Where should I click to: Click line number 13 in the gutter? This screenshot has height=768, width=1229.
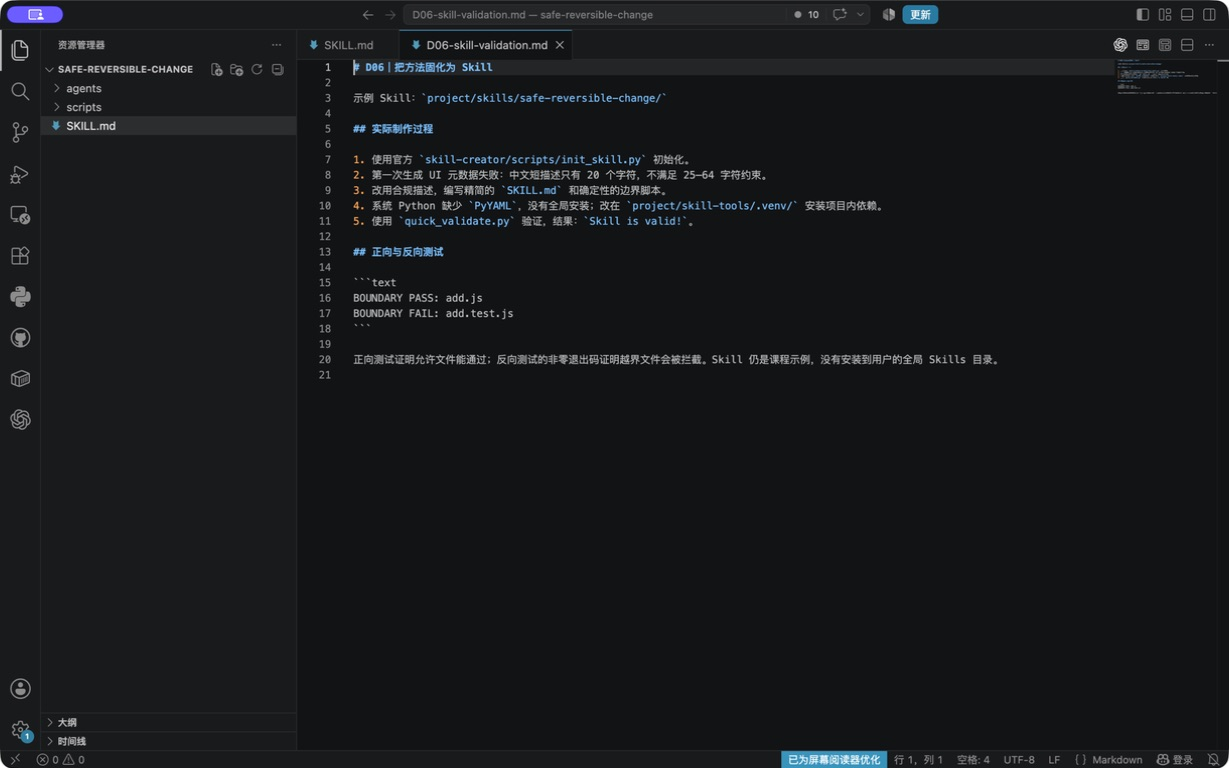coord(325,252)
